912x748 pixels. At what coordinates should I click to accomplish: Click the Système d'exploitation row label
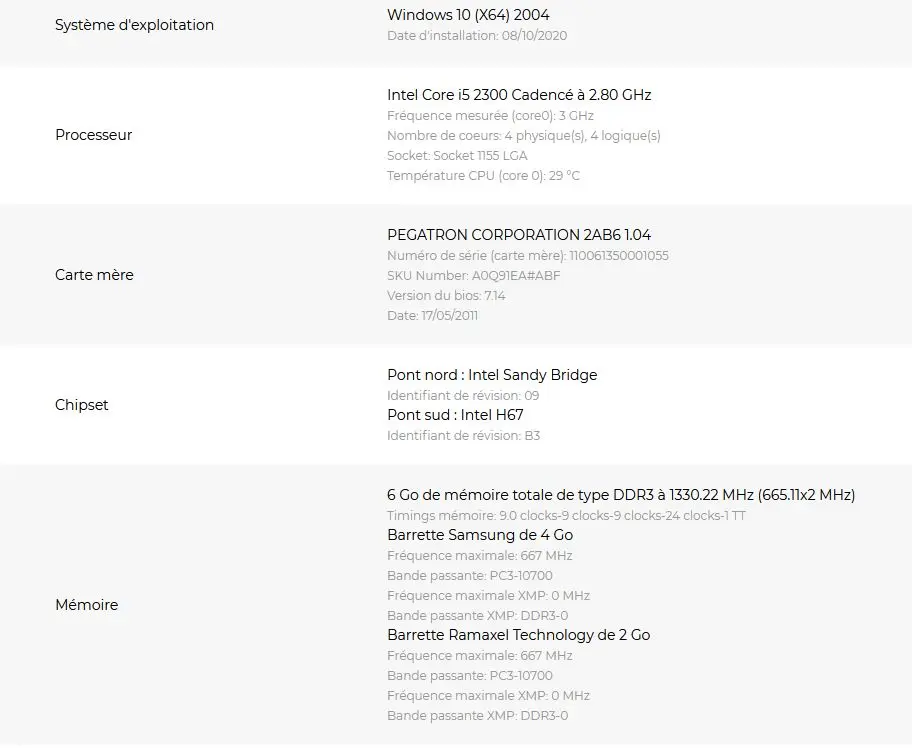click(x=134, y=25)
